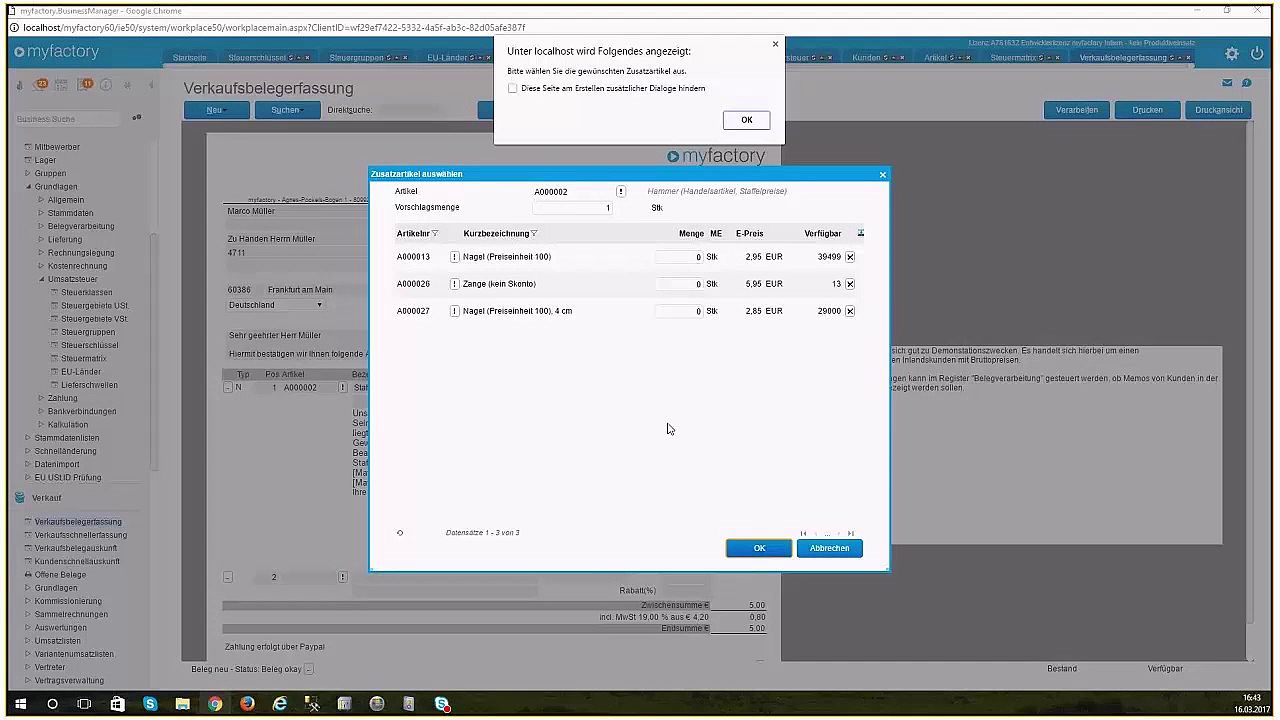Check 'Diese Seite am Erstellen zusätzlicher Dialoge hindern'

point(513,88)
